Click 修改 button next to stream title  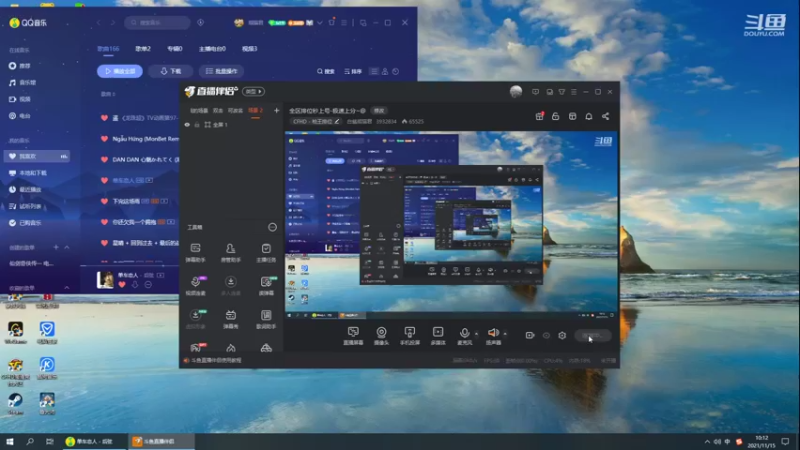pos(379,110)
